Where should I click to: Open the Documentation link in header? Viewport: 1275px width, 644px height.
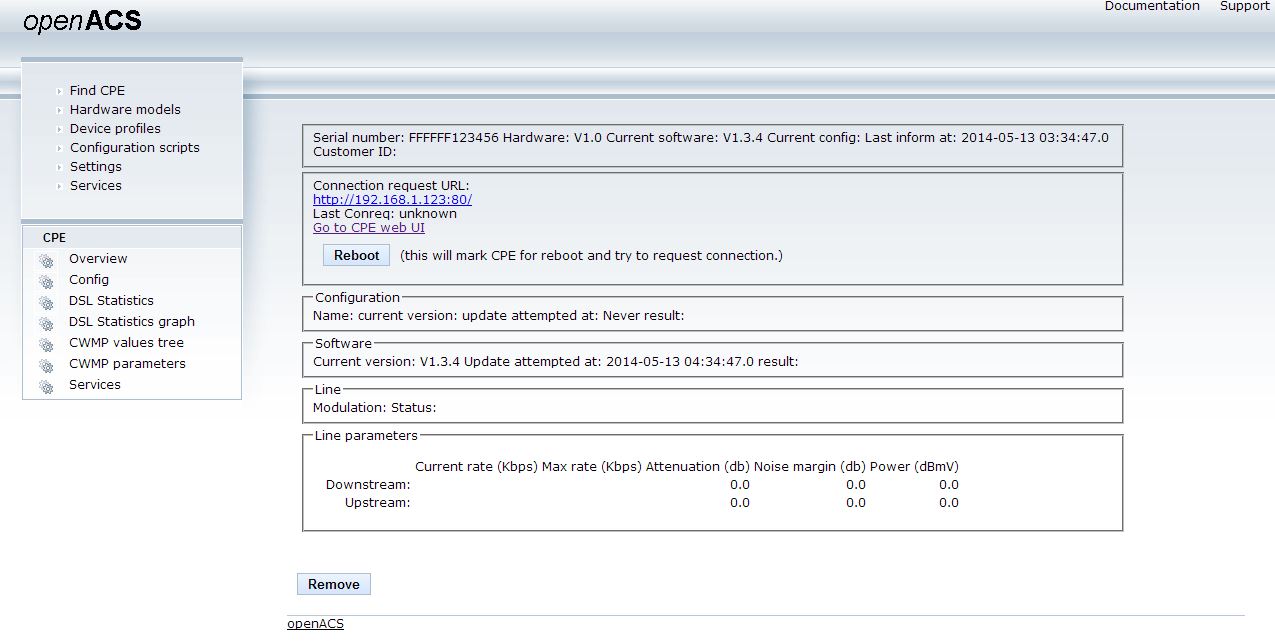1151,6
